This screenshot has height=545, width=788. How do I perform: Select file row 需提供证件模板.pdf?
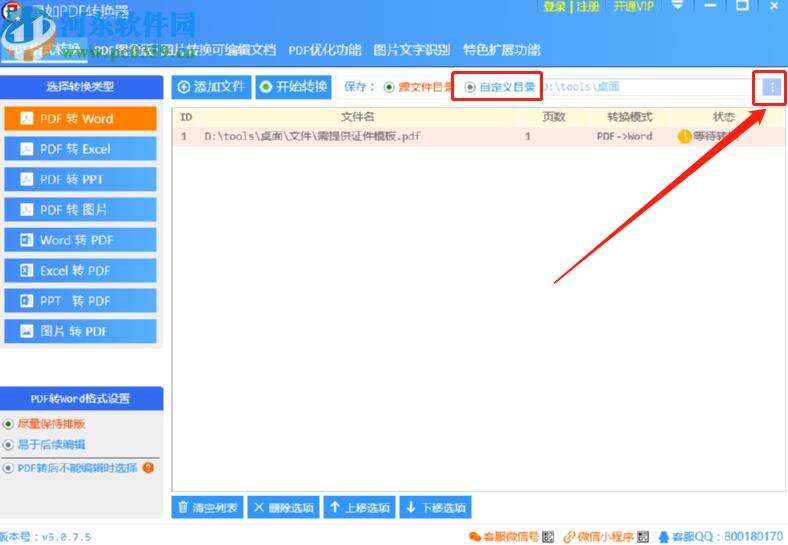coord(478,136)
